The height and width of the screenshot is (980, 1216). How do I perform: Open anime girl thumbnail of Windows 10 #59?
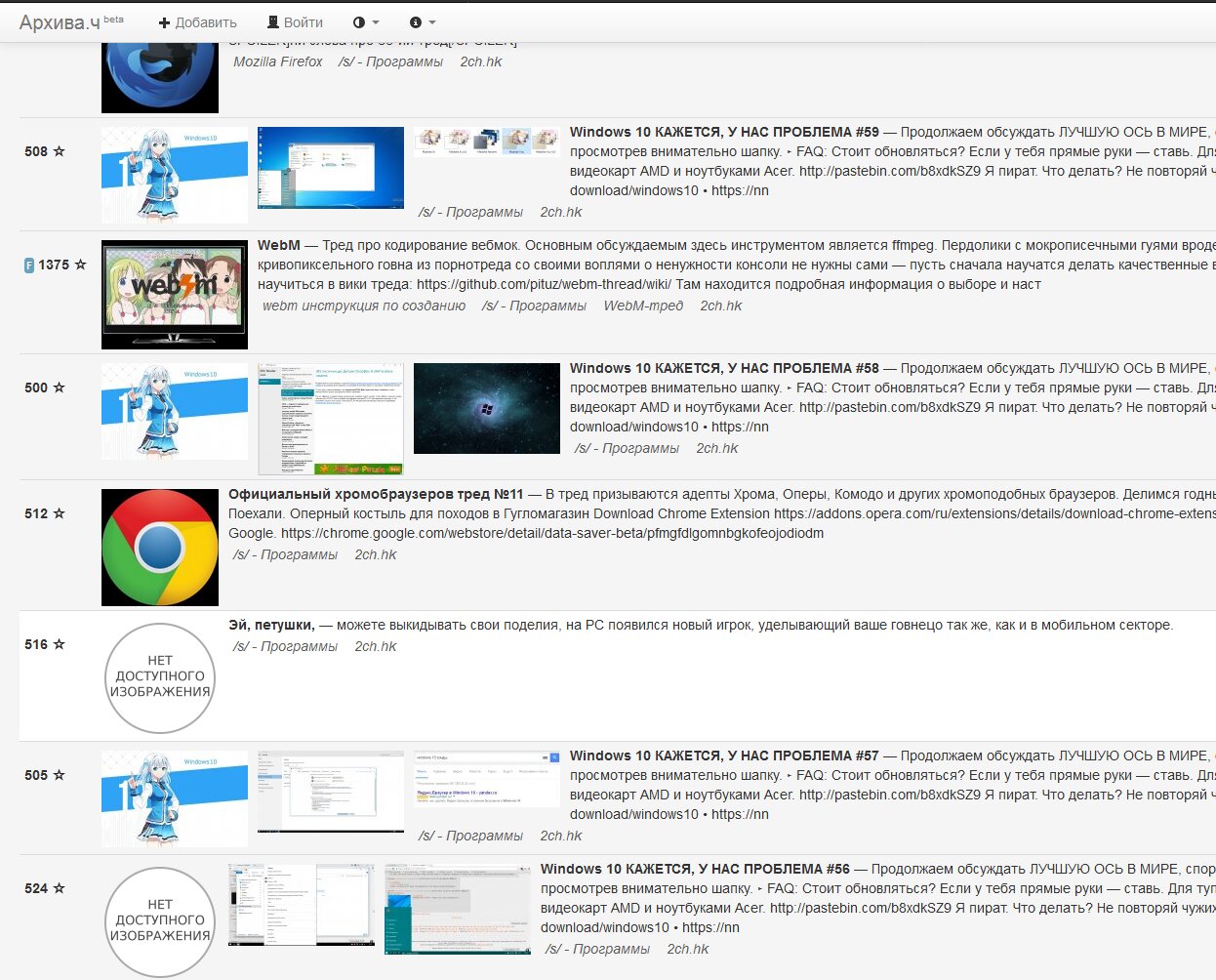(x=175, y=175)
